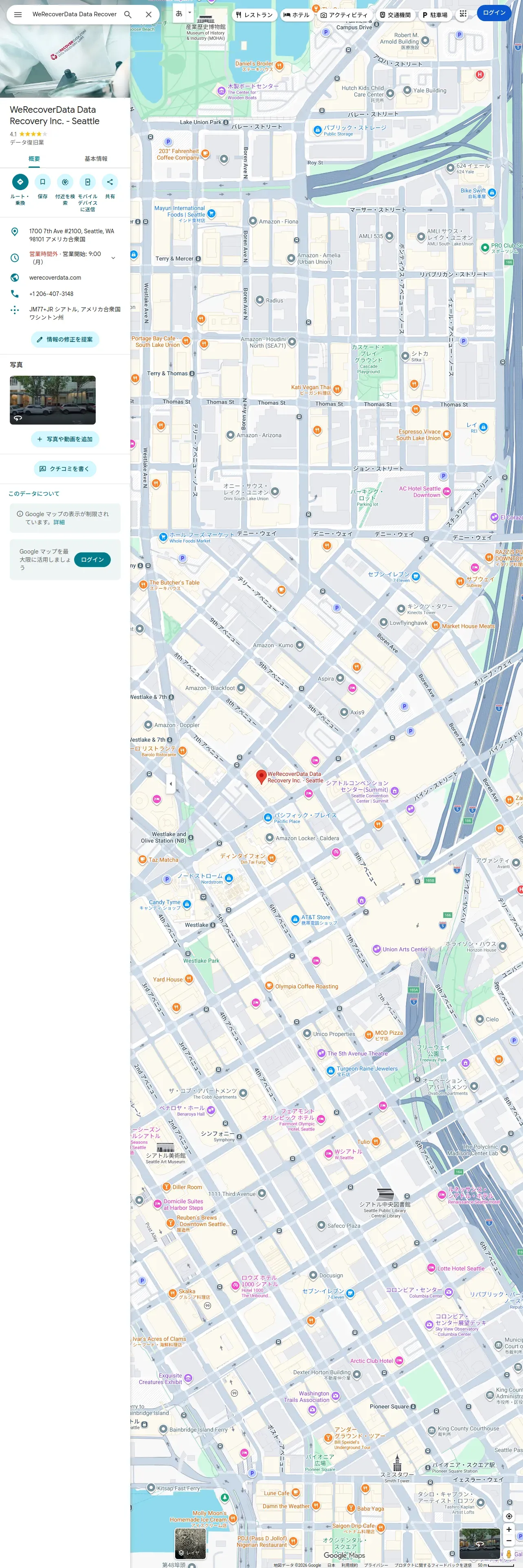Viewport: 523px width, 1568px height.
Task: Click the Turgeon Raine Jewelers marker
Action: 331,1070
